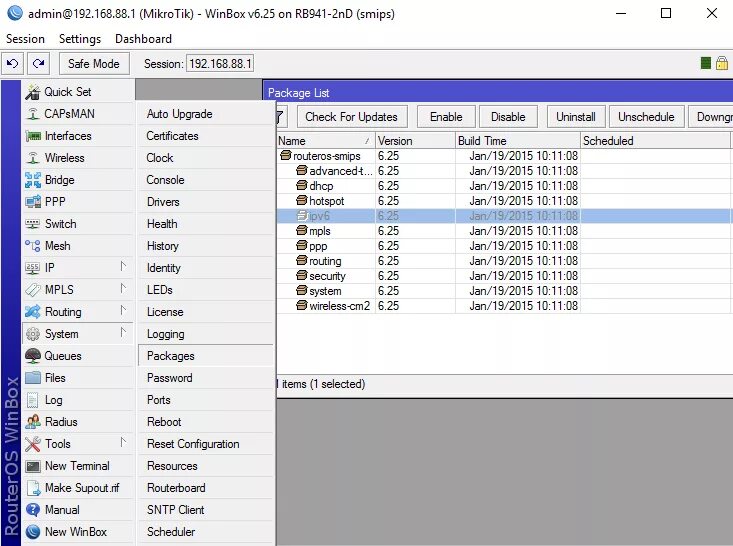Click the MPLS menu icon
Viewport: 733px width, 546px height.
pos(33,290)
